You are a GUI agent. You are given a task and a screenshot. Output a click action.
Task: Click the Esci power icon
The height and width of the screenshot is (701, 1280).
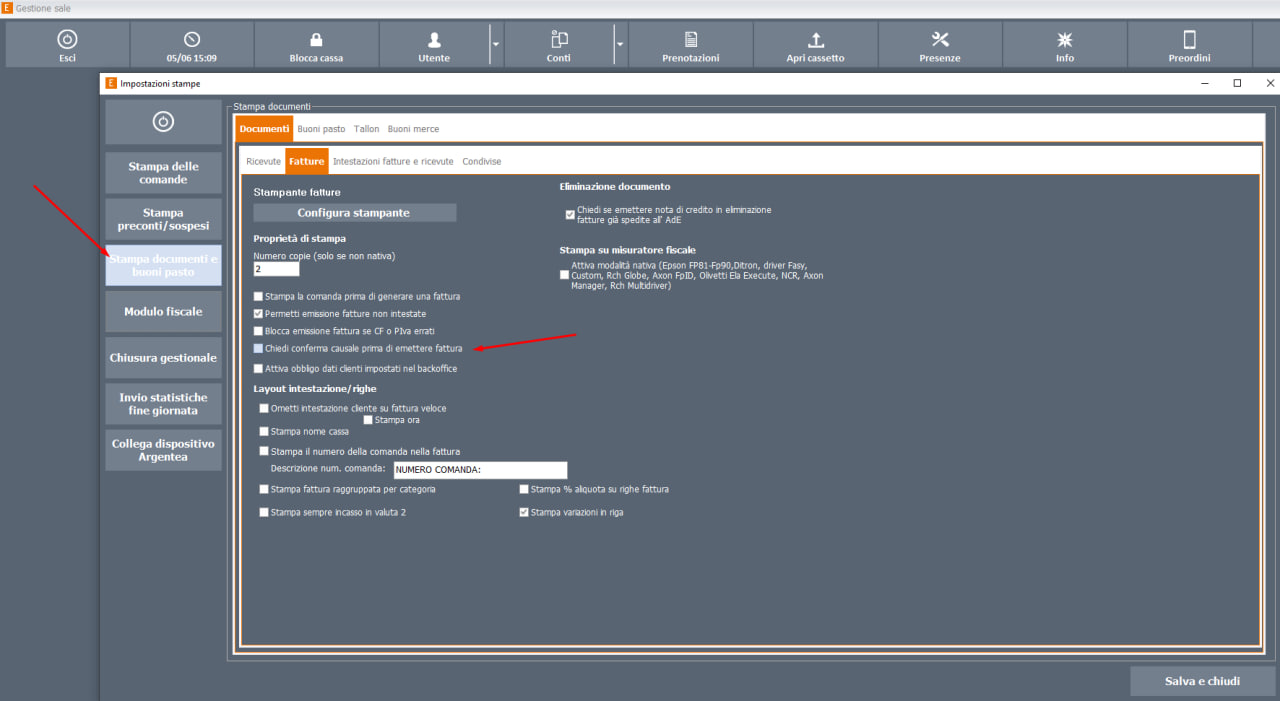67,40
